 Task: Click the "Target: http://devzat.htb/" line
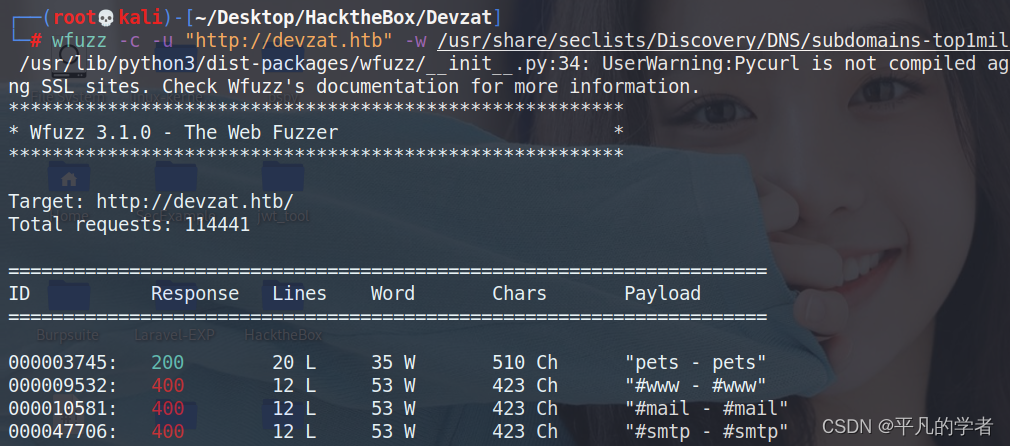pos(151,201)
